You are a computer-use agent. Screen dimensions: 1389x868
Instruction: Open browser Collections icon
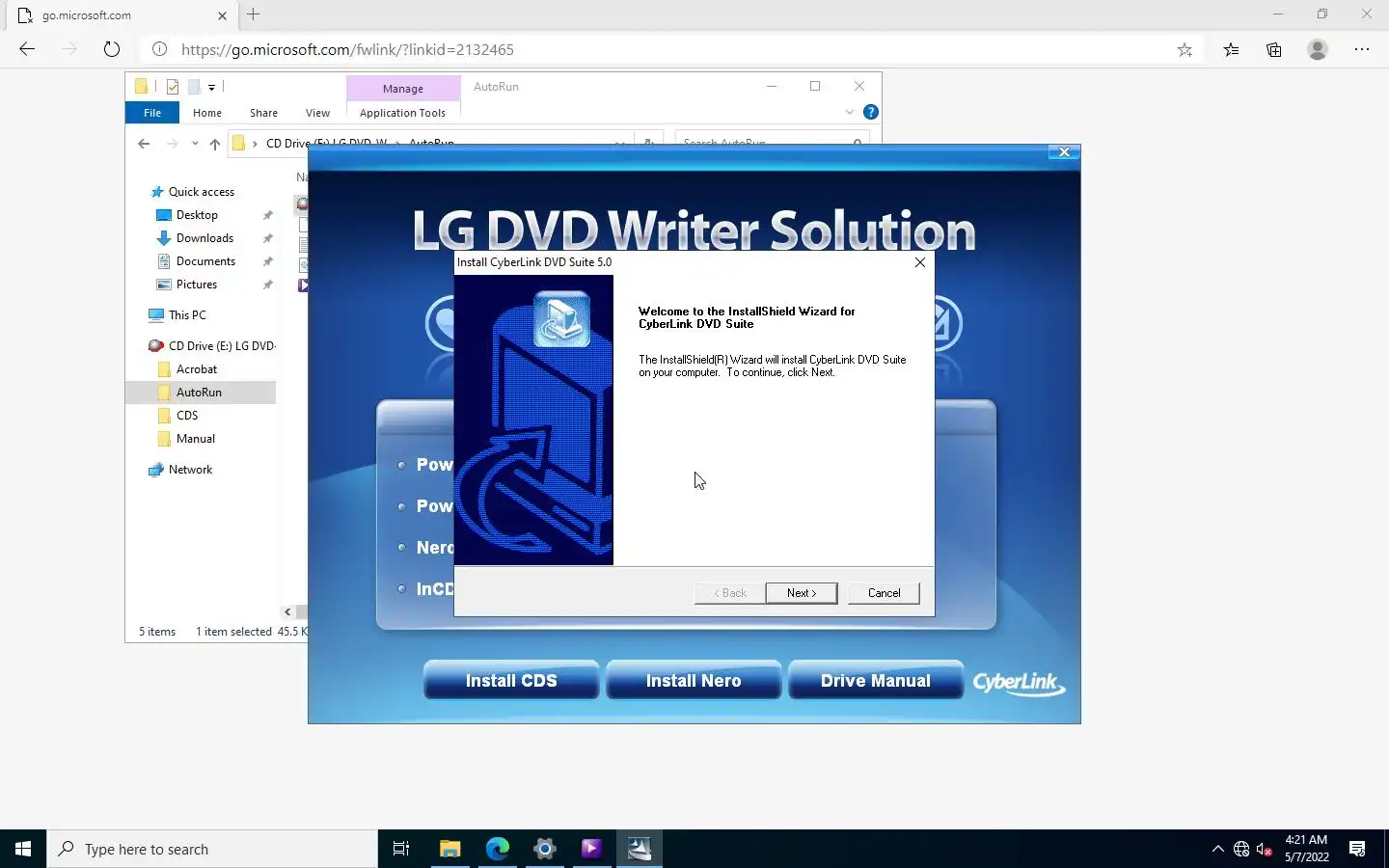1274,50
